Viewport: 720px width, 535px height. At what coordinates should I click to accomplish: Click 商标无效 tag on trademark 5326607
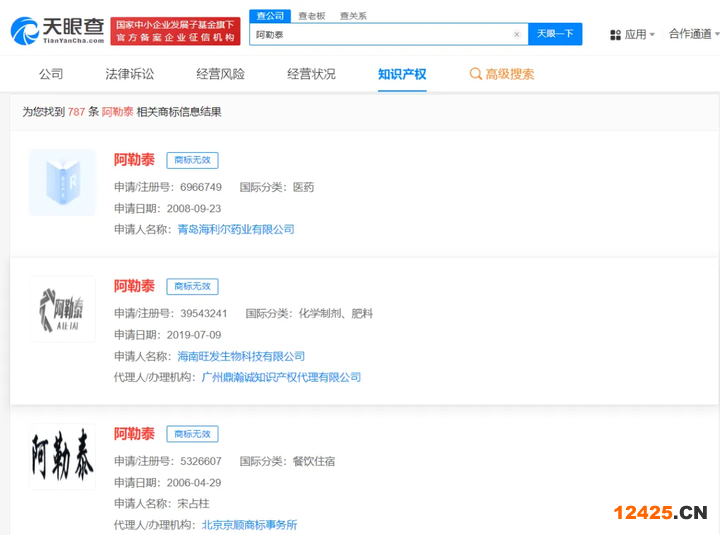coord(192,434)
